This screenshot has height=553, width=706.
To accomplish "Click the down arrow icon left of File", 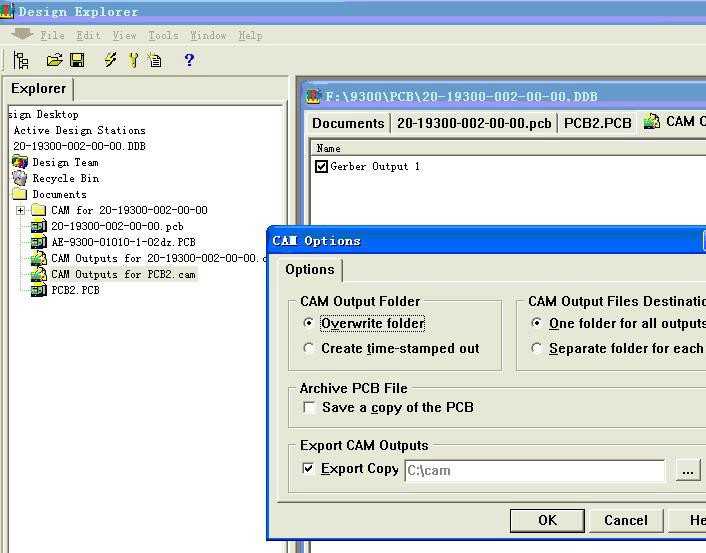I will click(x=21, y=34).
